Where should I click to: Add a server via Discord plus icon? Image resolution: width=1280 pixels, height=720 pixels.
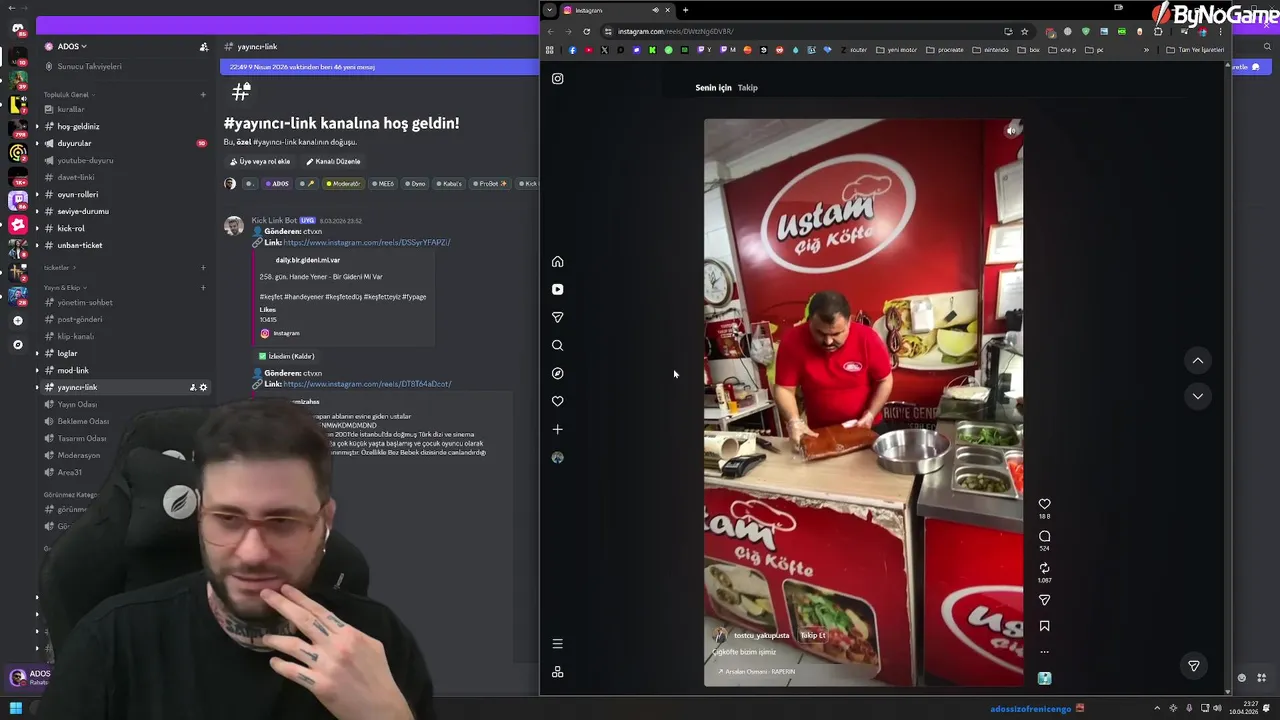tap(17, 321)
